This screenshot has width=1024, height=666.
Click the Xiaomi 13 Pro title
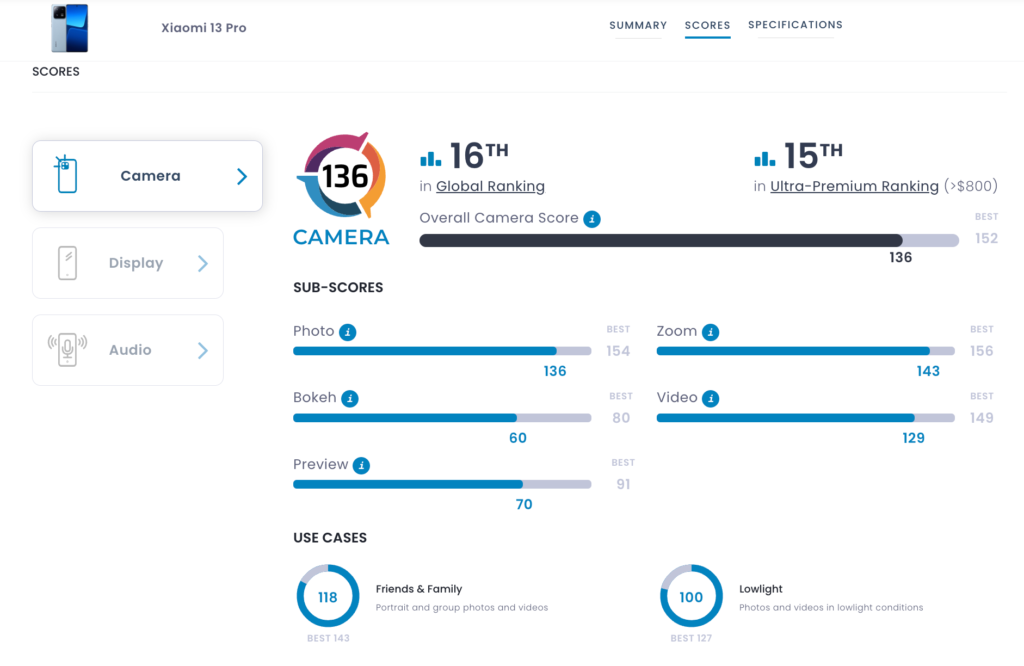click(204, 27)
